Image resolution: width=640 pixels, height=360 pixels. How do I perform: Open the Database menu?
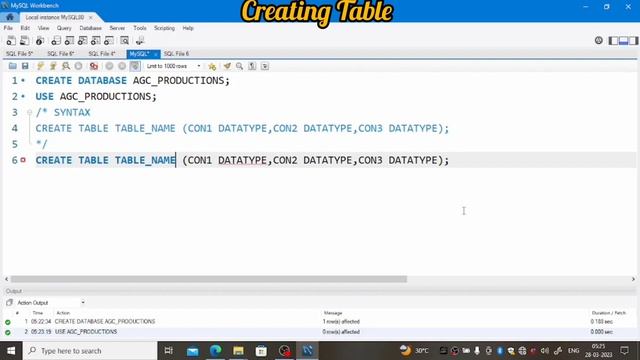90,28
